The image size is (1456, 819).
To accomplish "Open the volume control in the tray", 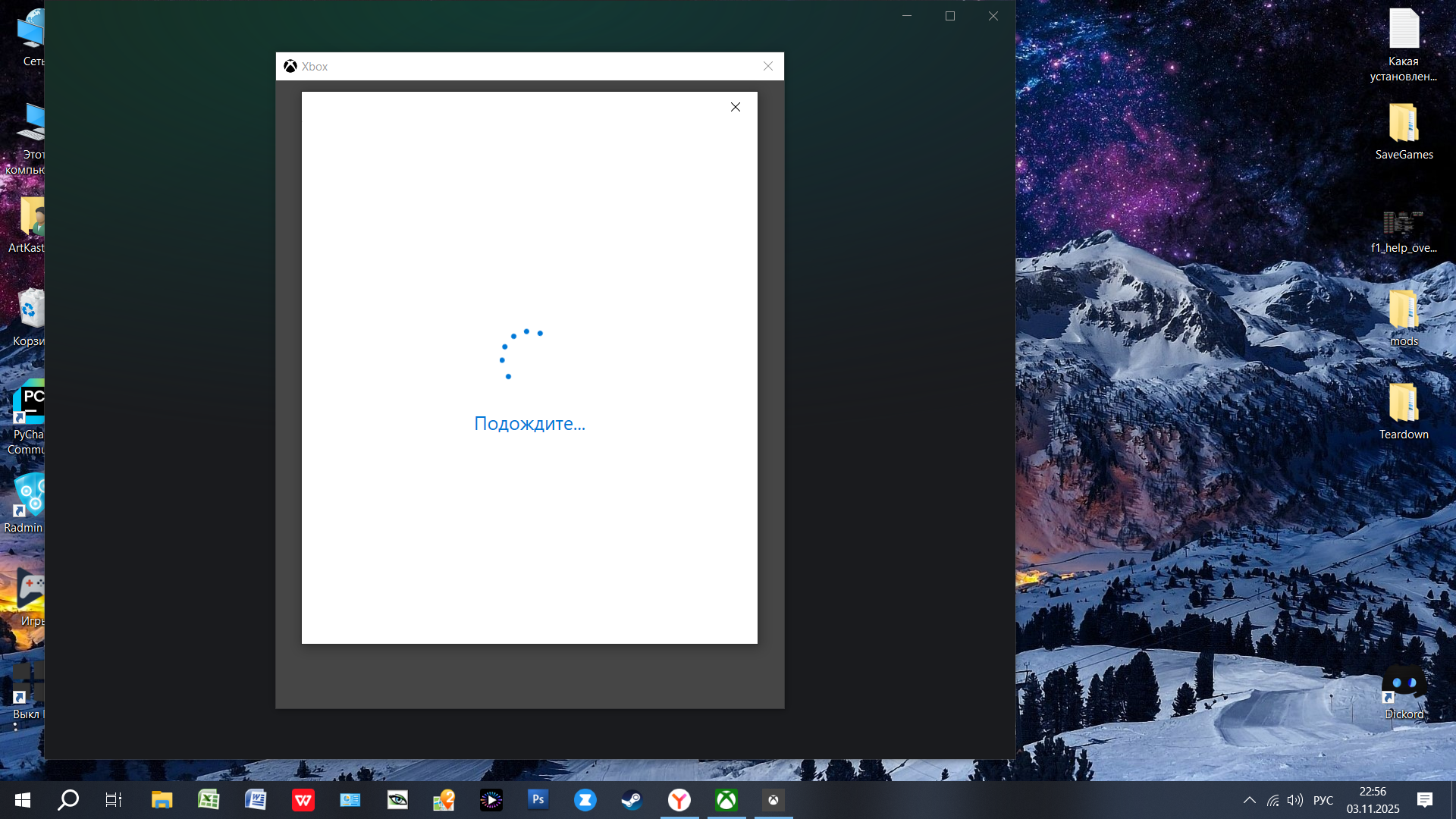I will (1295, 800).
